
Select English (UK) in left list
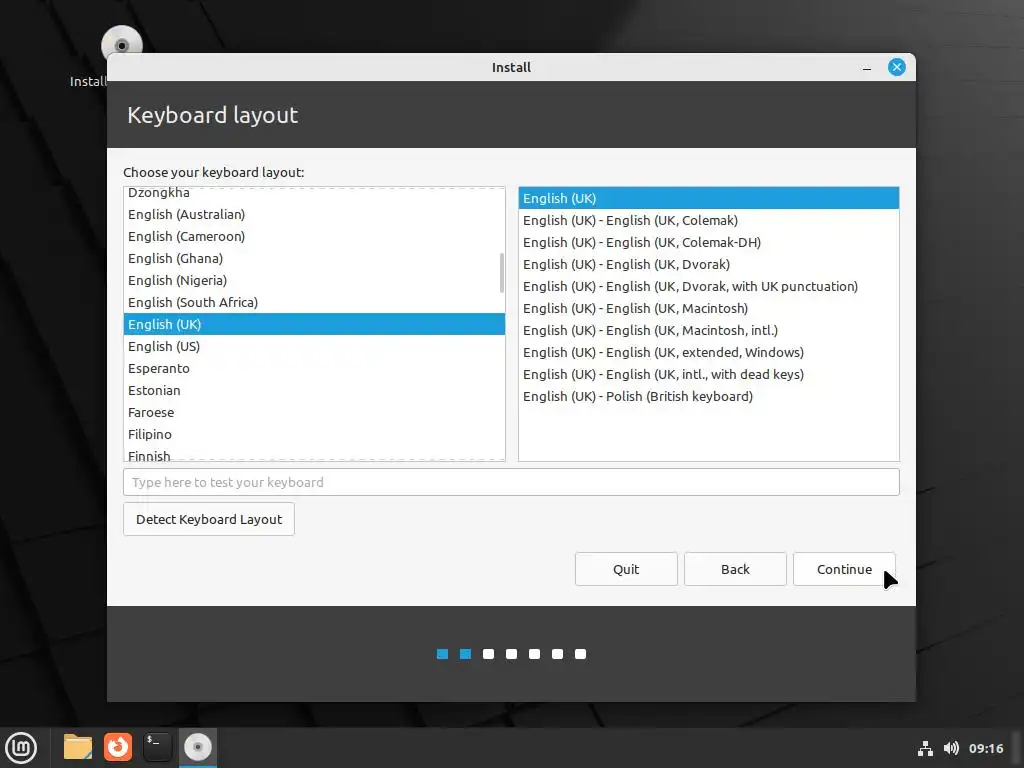pyautogui.click(x=314, y=324)
